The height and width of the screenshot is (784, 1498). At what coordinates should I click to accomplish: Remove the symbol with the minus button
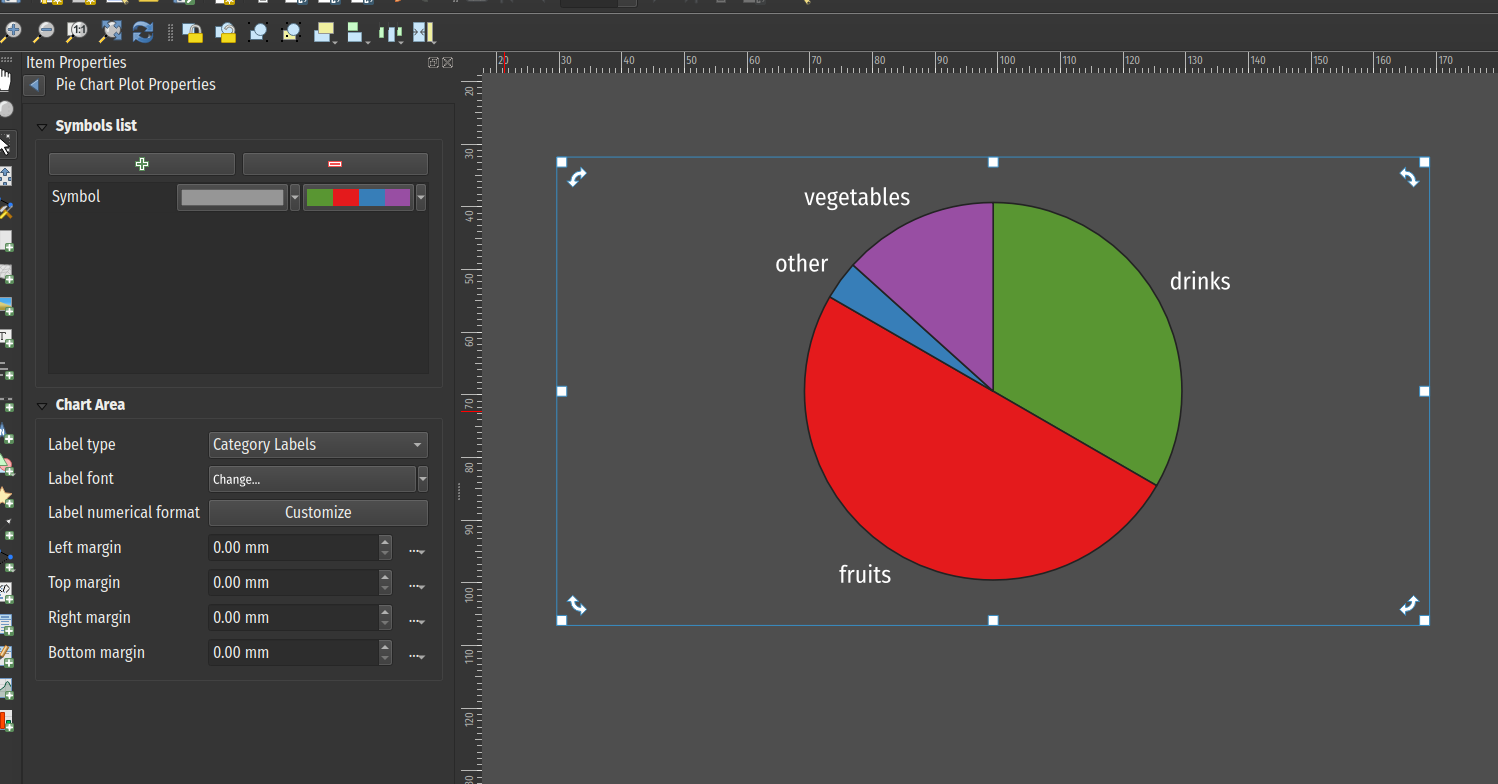[x=335, y=164]
